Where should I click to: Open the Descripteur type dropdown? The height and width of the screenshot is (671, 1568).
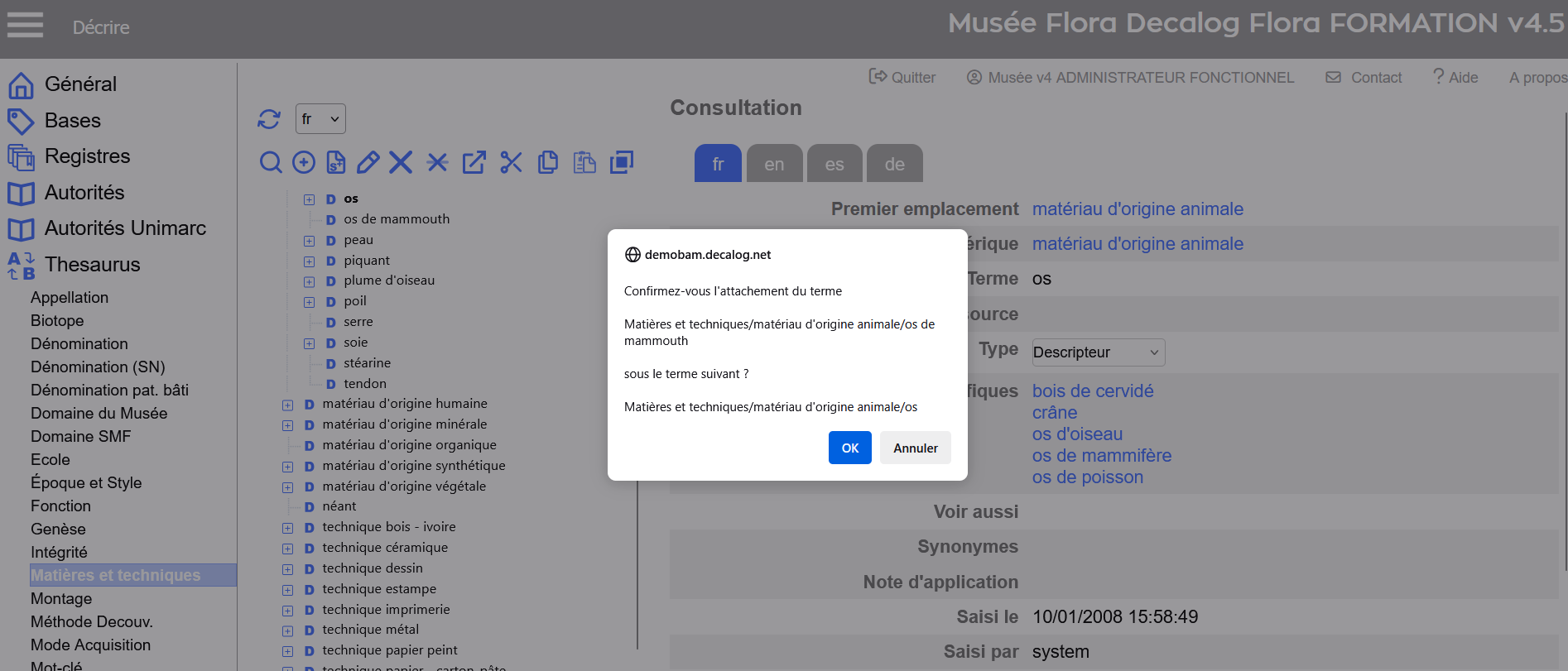(1098, 352)
